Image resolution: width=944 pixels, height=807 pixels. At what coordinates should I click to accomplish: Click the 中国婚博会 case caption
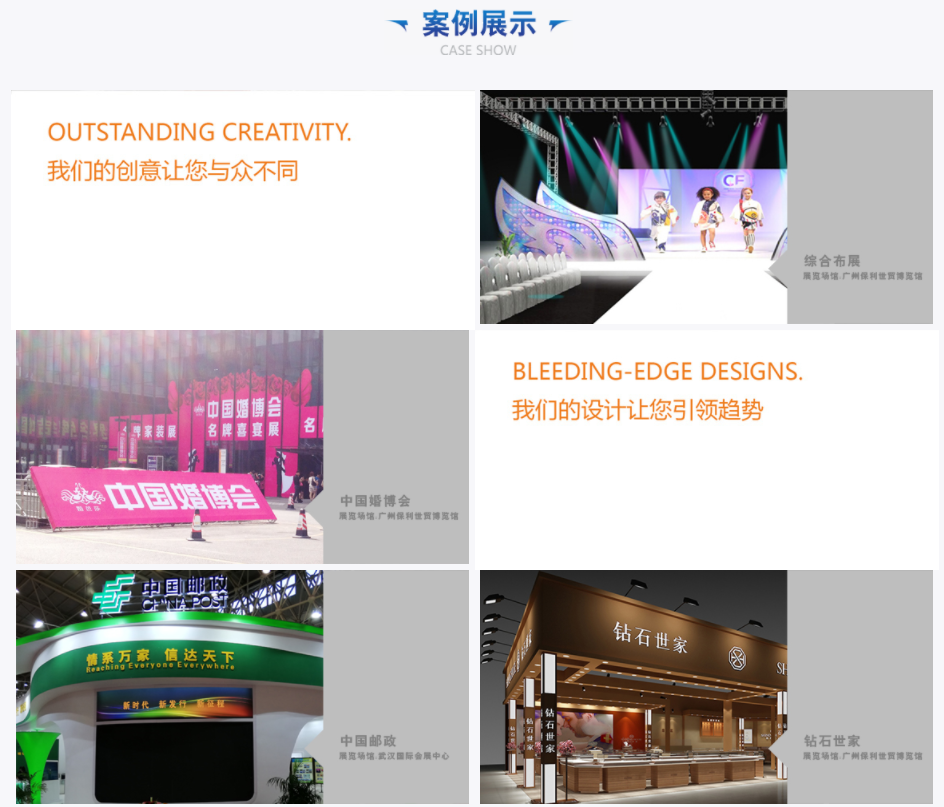[375, 500]
